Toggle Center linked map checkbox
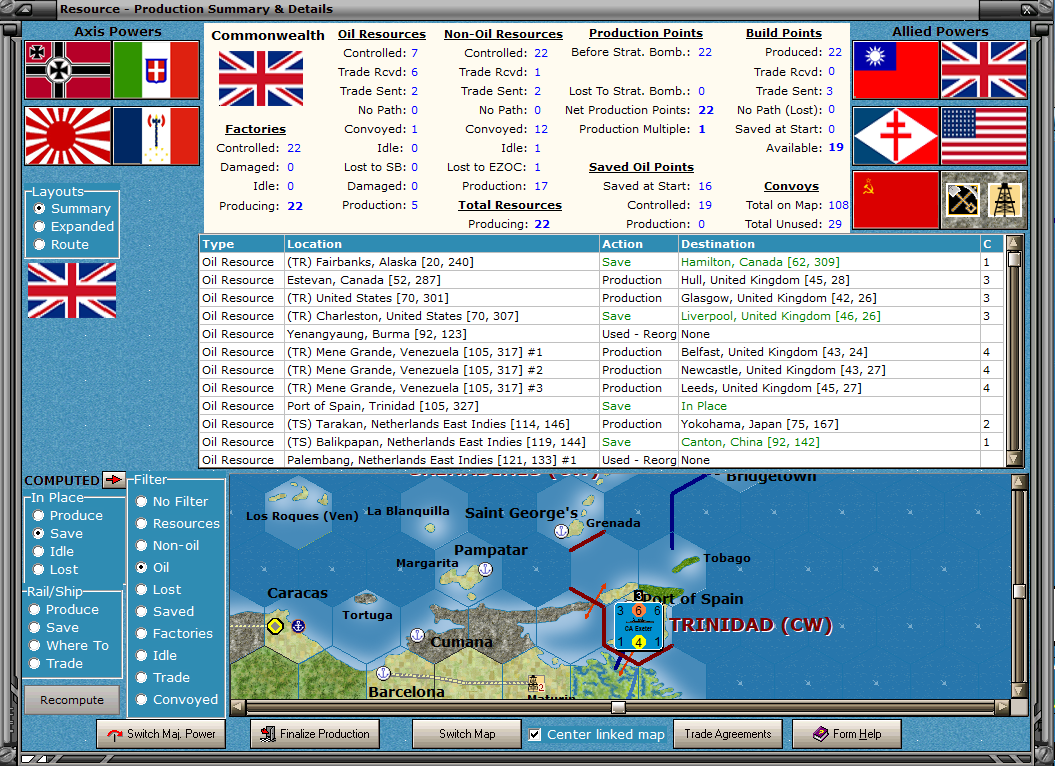Viewport: 1055px width, 766px height. click(534, 734)
